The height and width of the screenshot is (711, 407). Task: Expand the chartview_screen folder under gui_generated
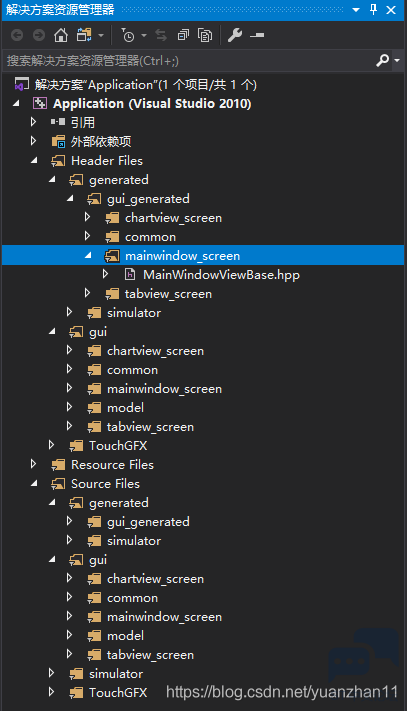point(87,217)
